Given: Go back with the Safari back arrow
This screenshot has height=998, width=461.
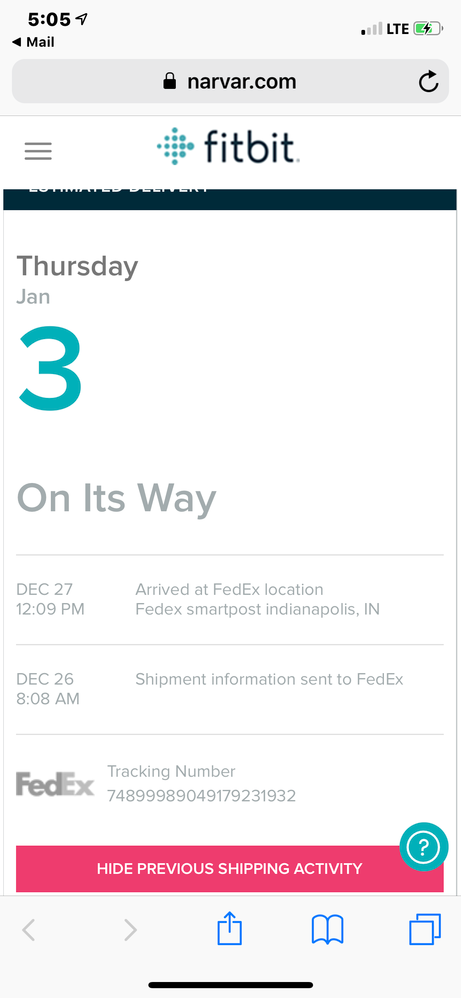Looking at the screenshot, I should click(29, 930).
